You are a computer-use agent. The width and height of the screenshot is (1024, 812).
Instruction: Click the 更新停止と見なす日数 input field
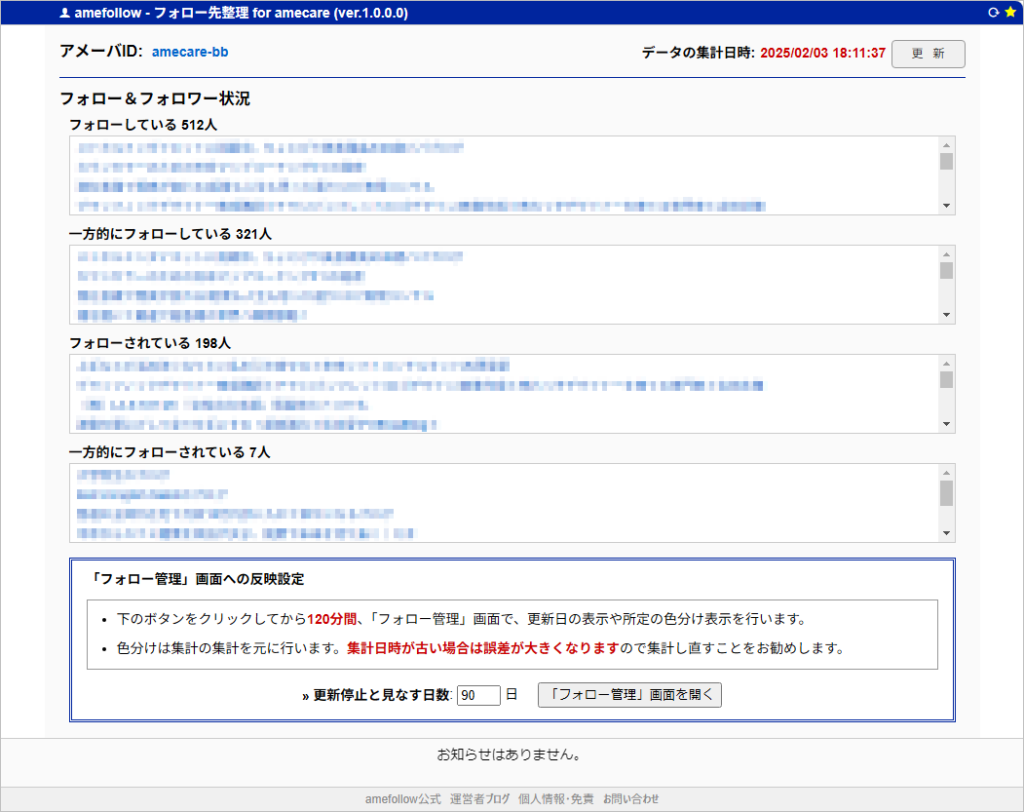point(478,695)
